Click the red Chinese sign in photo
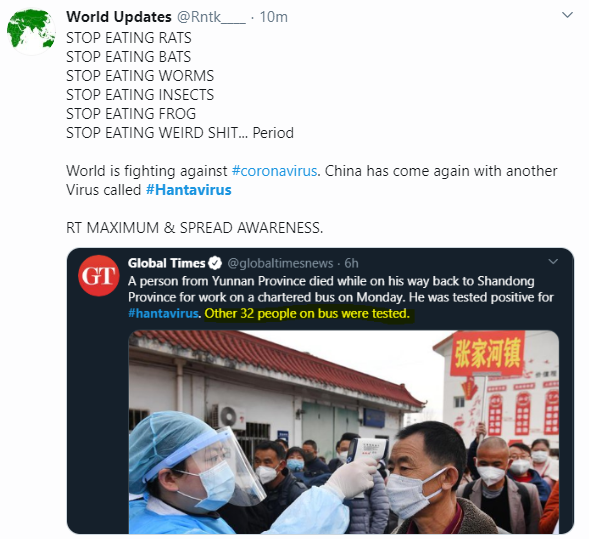 (487, 353)
